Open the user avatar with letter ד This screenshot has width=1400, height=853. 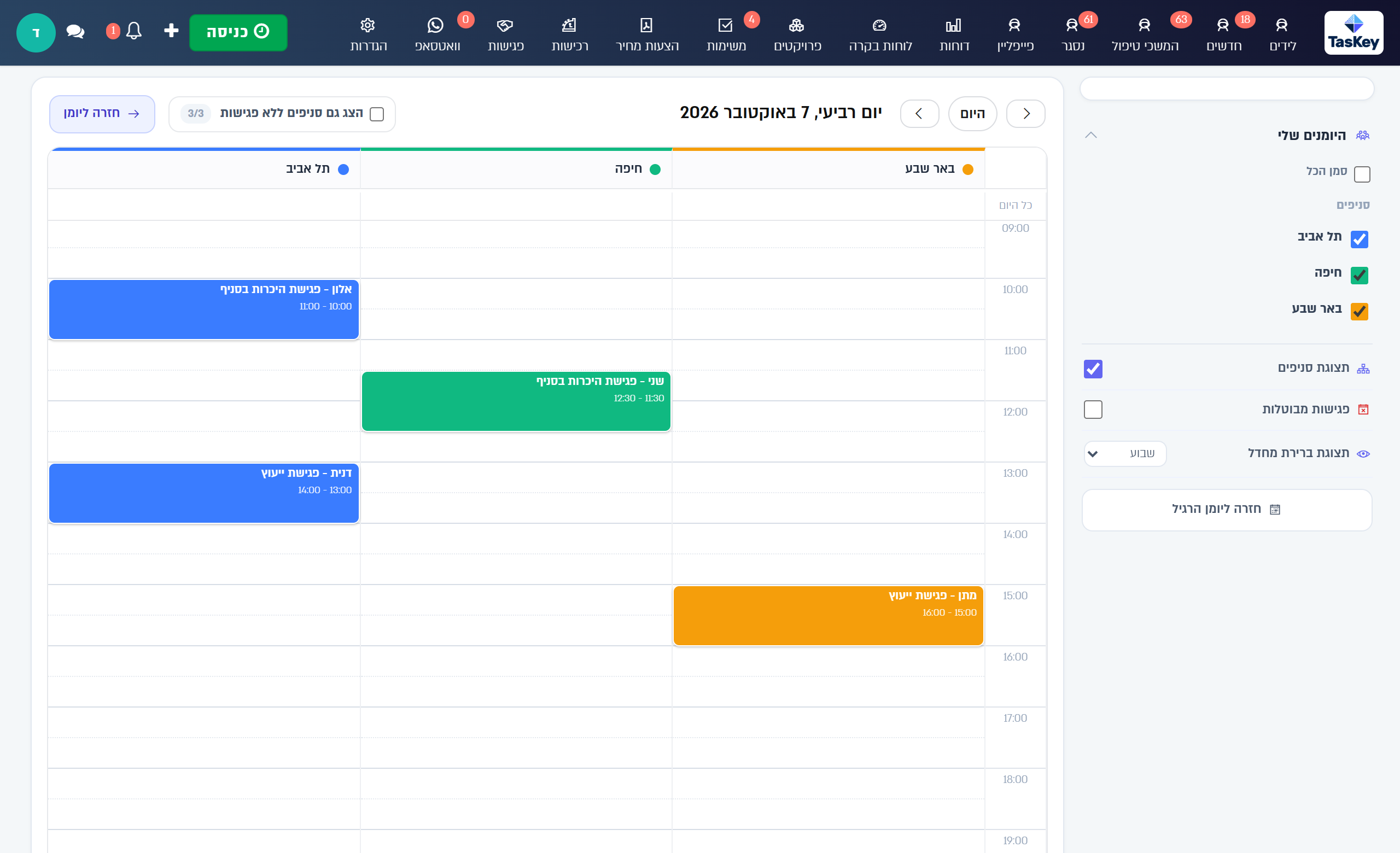click(x=36, y=33)
